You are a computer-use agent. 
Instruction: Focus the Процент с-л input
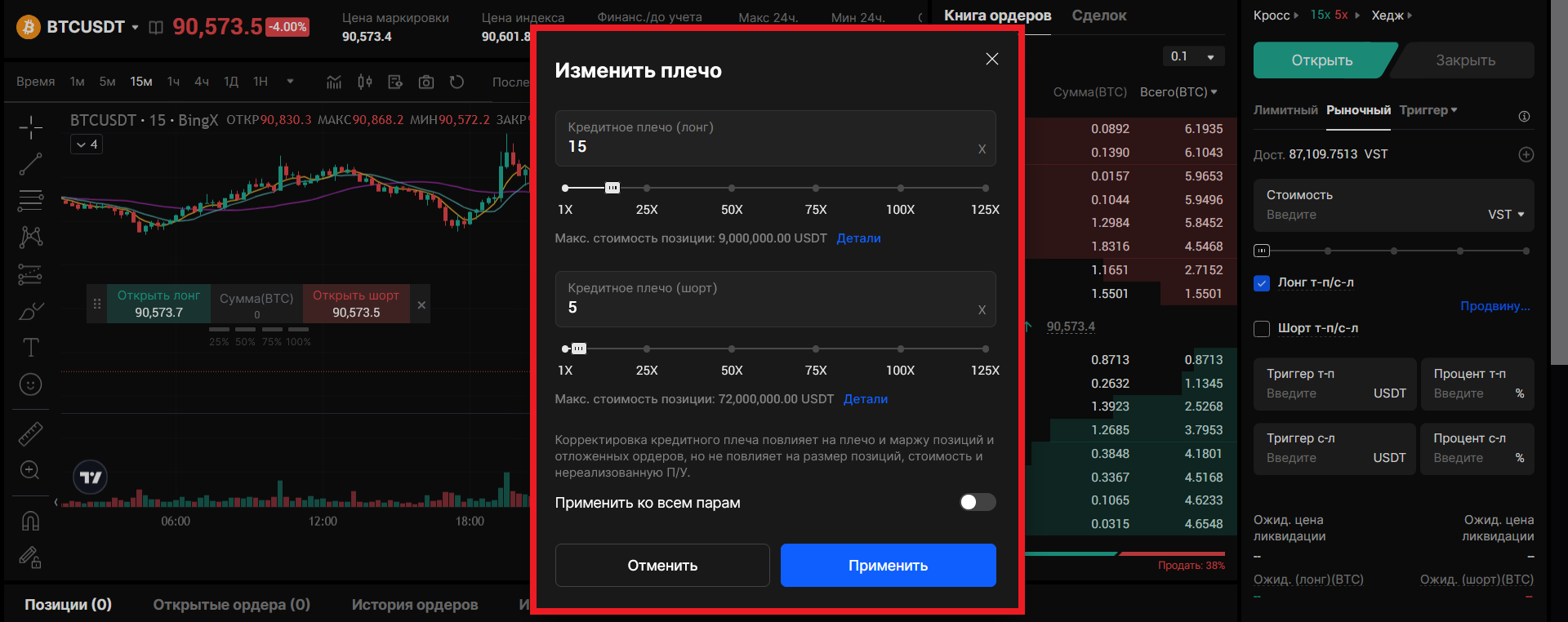click(x=1477, y=449)
